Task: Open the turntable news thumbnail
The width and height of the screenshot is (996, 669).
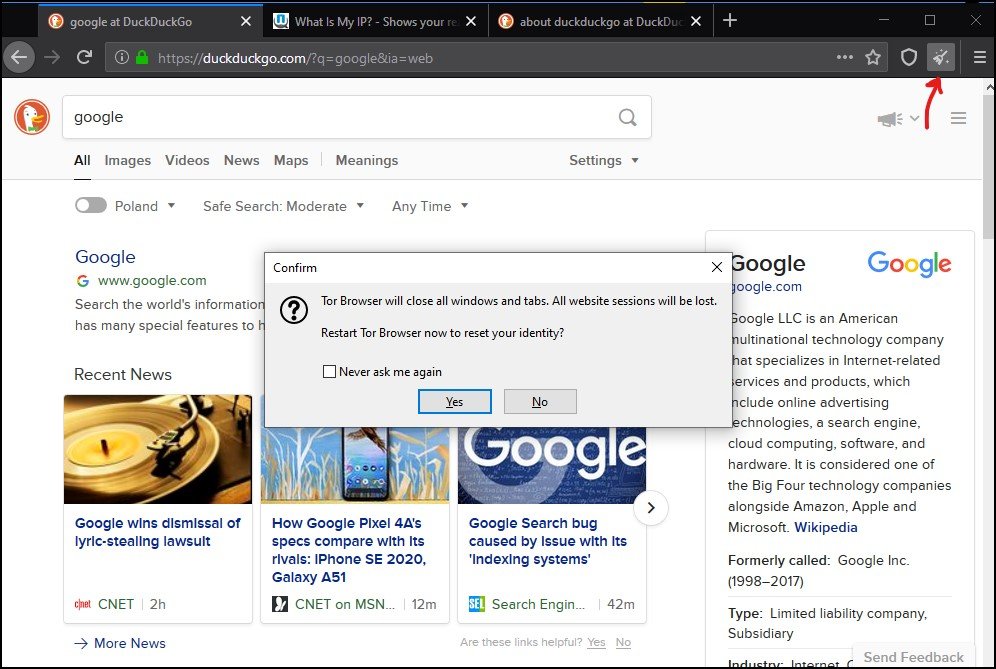Action: (158, 449)
